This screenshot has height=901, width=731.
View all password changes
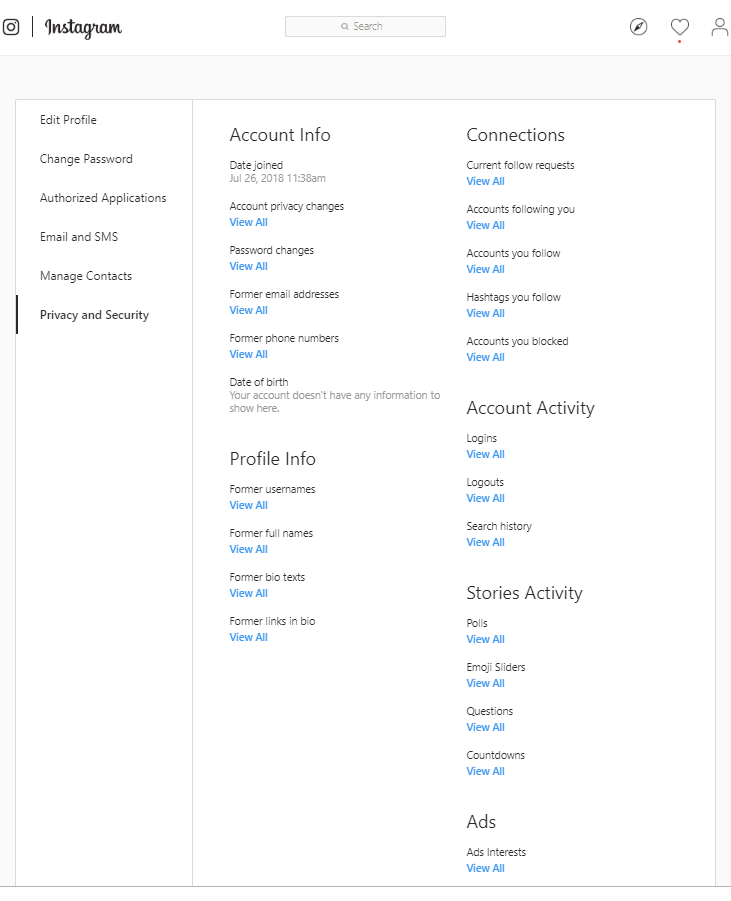(248, 267)
